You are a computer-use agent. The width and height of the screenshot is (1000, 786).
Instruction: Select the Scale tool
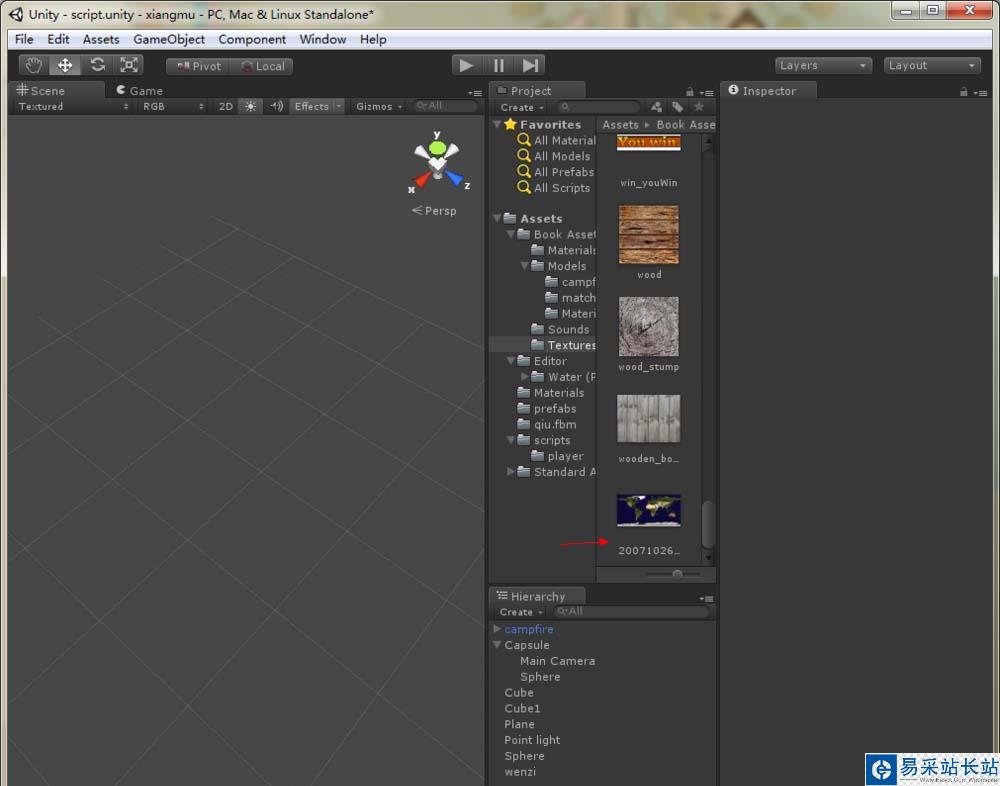pyautogui.click(x=129, y=65)
